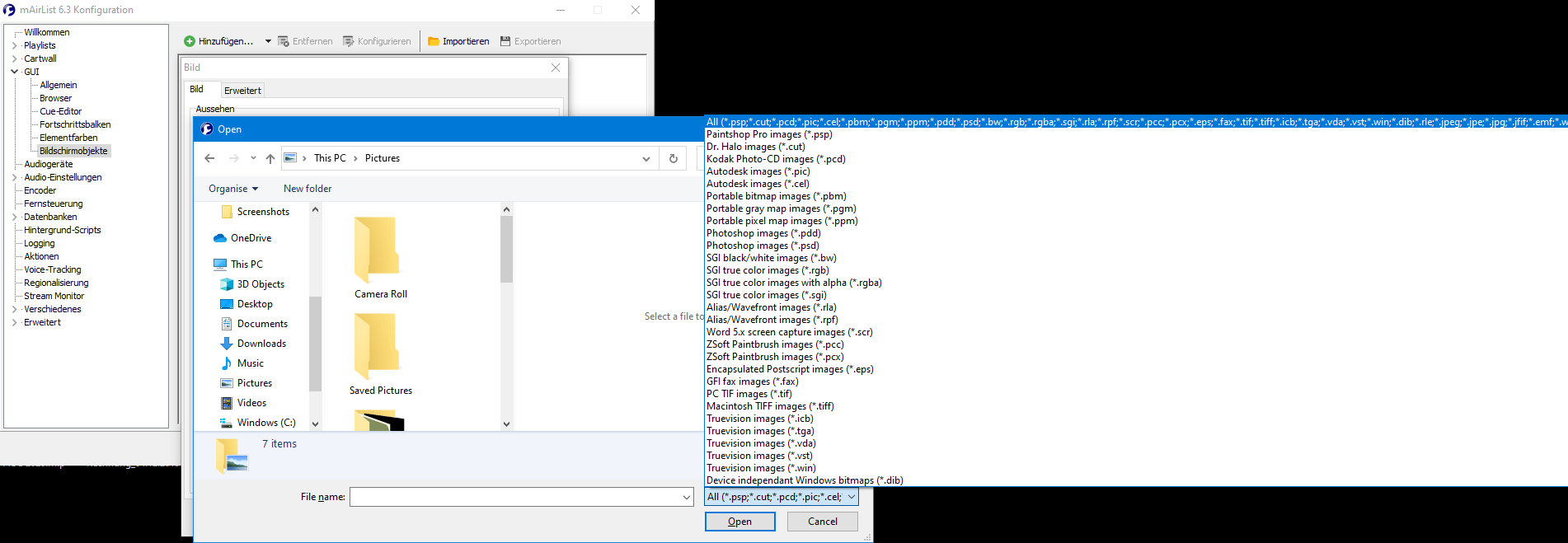Select the Music folder in sidebar
The width and height of the screenshot is (1568, 543).
point(251,363)
